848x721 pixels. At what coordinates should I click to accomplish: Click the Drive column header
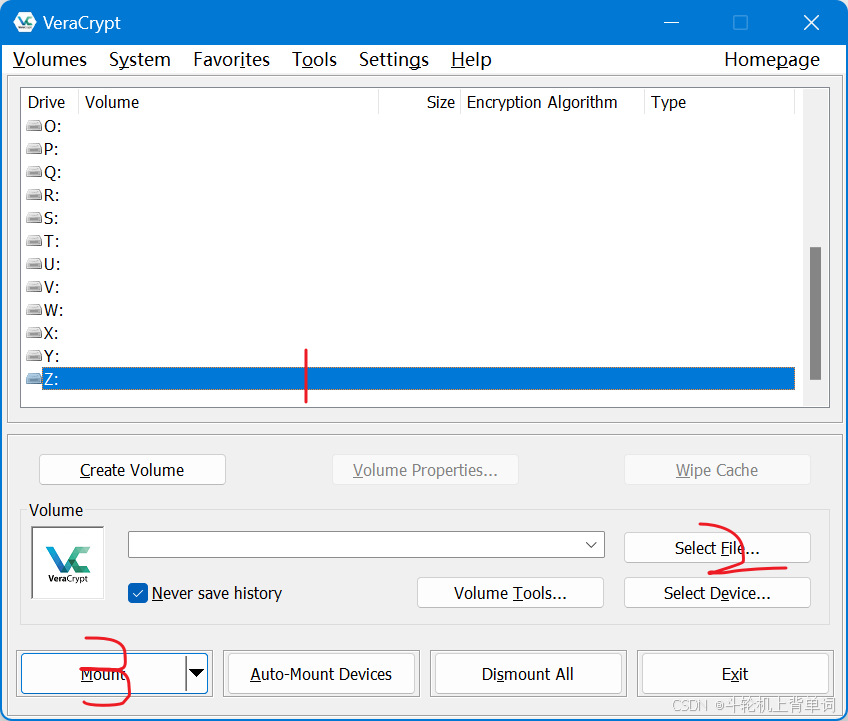pyautogui.click(x=50, y=102)
